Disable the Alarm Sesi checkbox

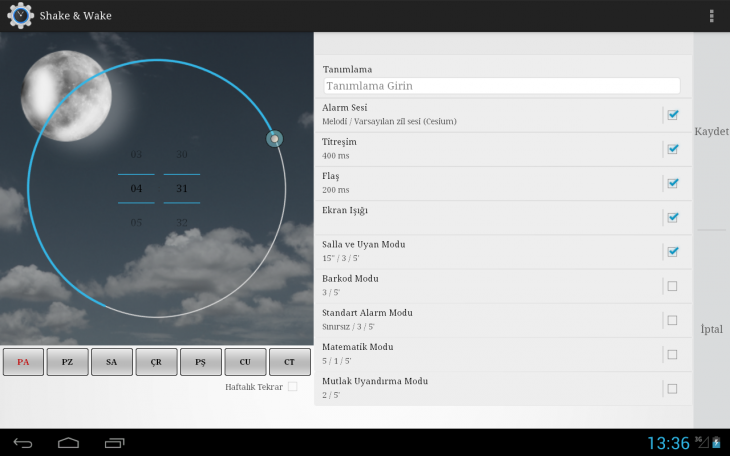673,115
